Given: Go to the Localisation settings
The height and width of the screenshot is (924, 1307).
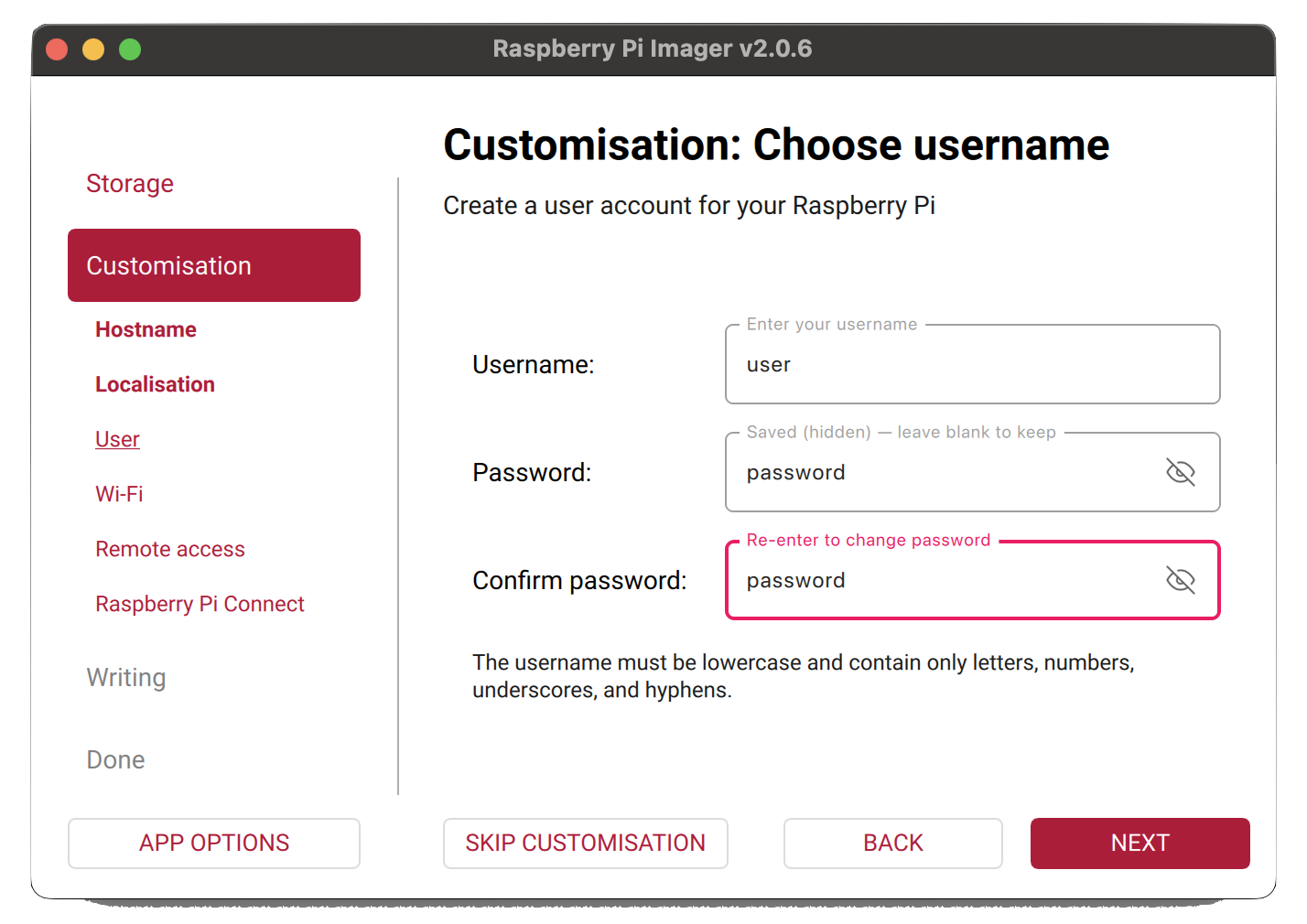Looking at the screenshot, I should coord(155,384).
